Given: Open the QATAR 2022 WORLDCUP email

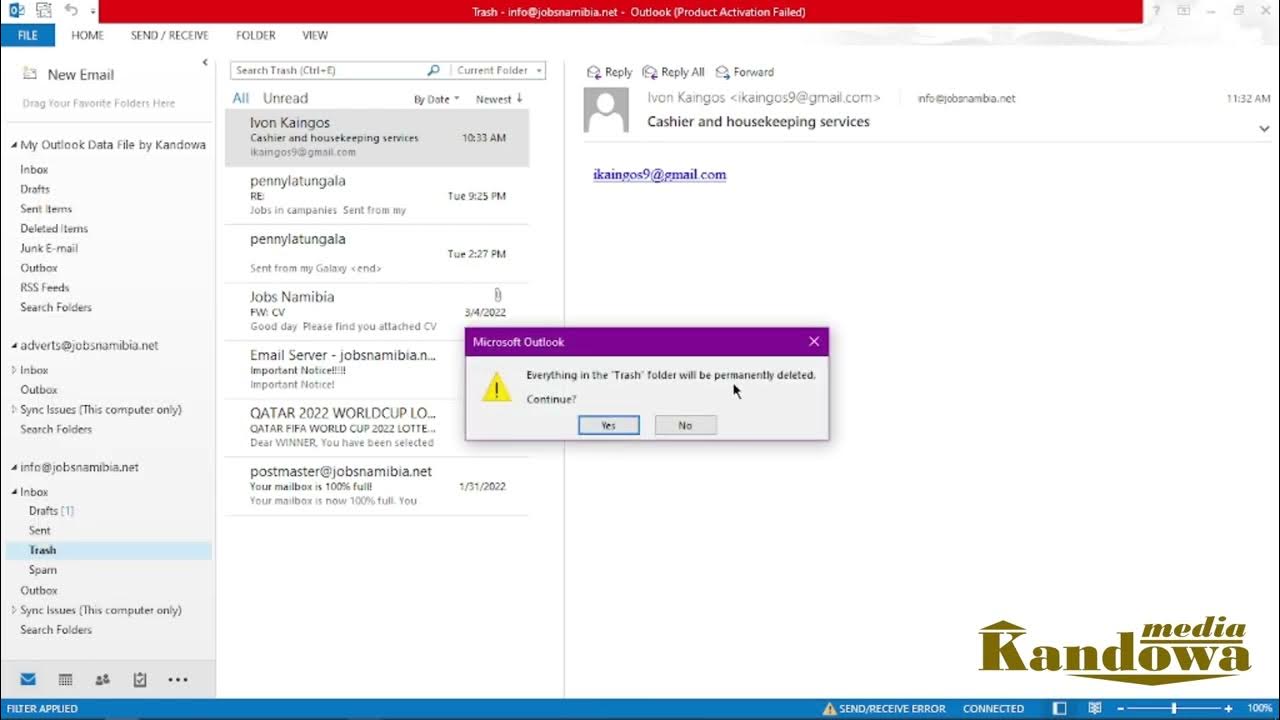Looking at the screenshot, I should pyautogui.click(x=377, y=427).
